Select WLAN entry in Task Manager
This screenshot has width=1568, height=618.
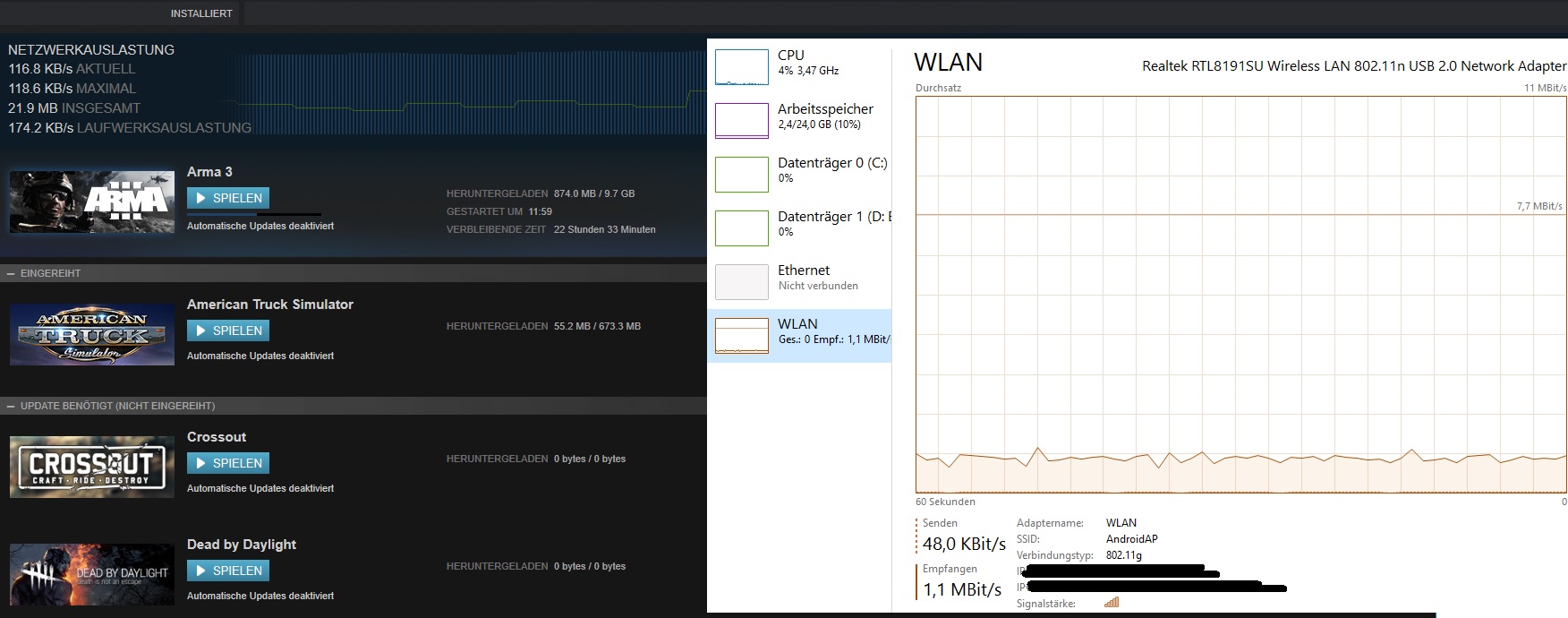pos(800,335)
